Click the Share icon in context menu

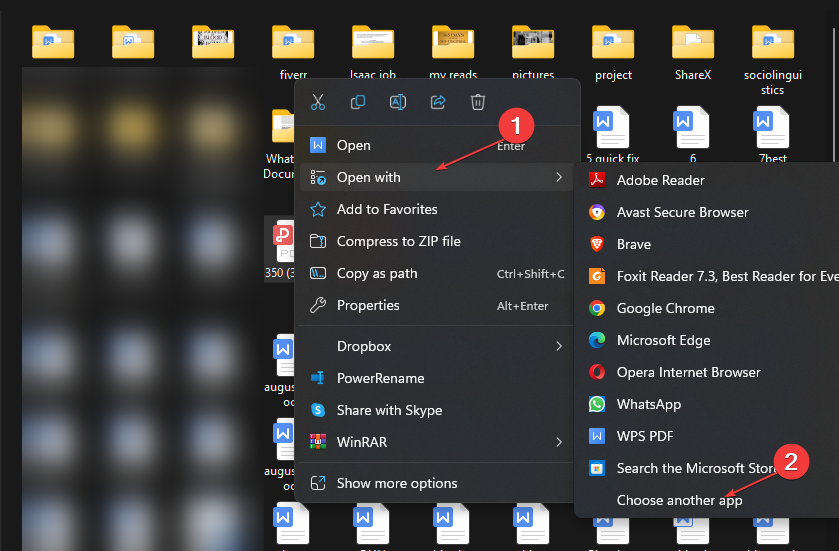tap(438, 102)
